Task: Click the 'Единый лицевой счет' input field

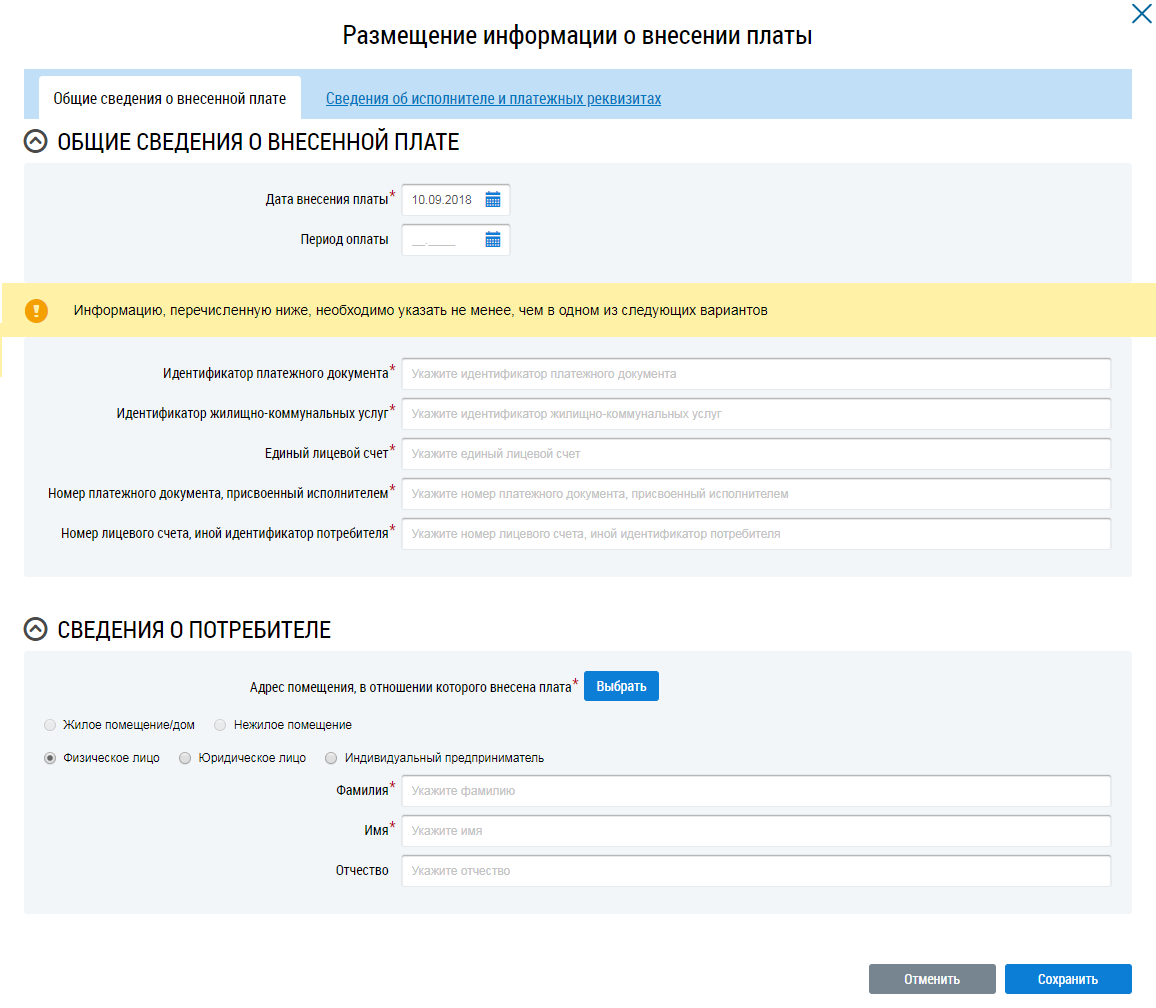Action: click(x=755, y=454)
